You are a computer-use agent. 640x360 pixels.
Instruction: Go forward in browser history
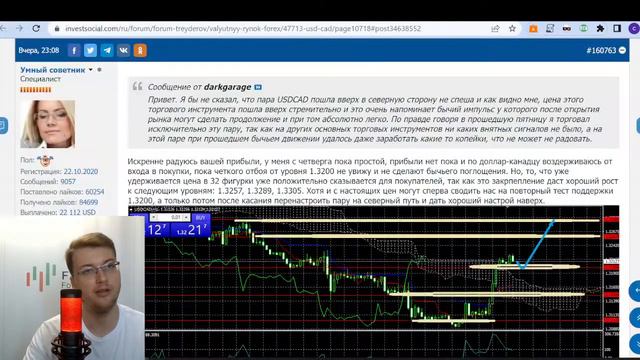tap(19, 28)
